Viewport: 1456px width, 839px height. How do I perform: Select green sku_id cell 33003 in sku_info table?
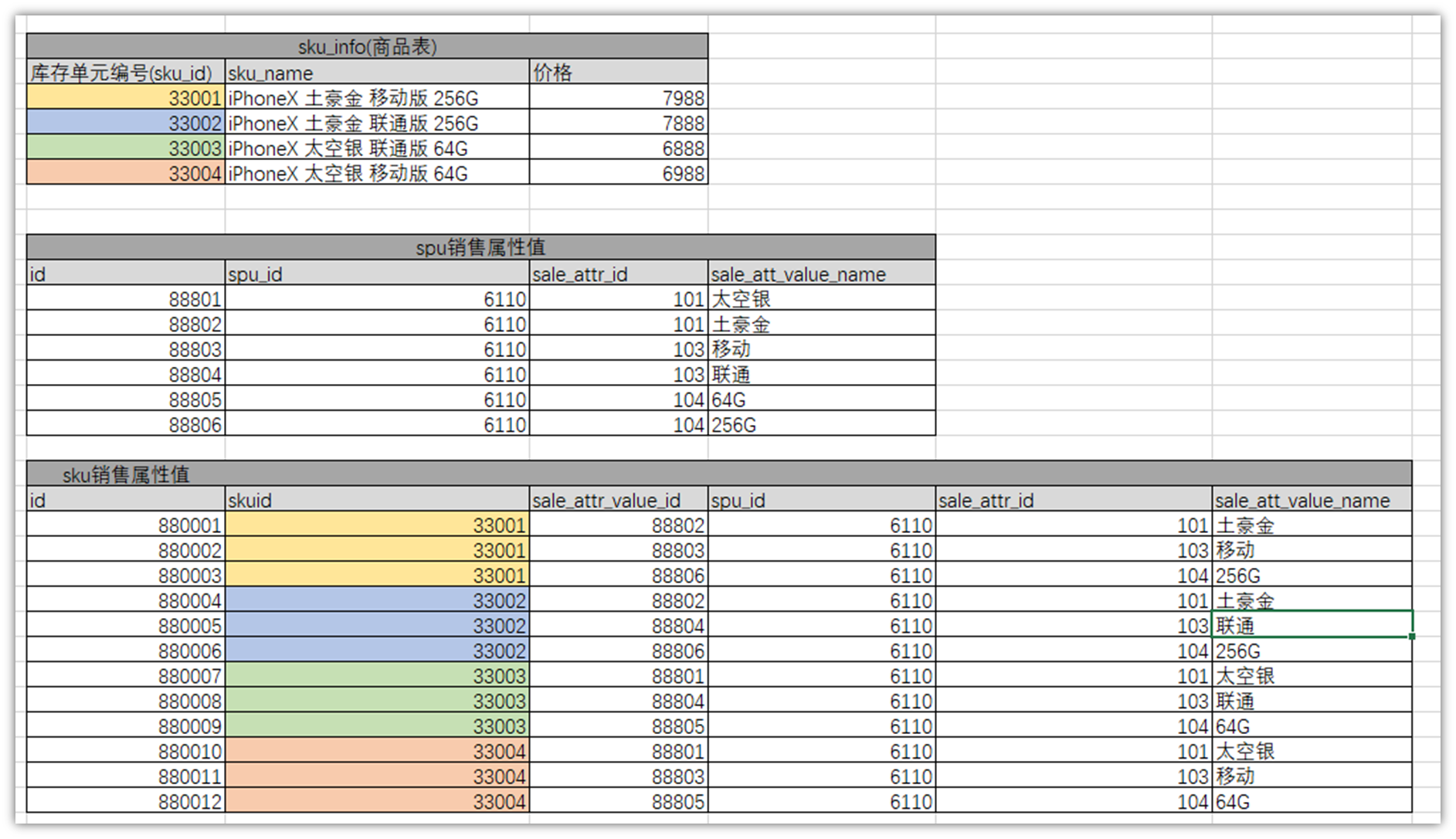pos(126,148)
